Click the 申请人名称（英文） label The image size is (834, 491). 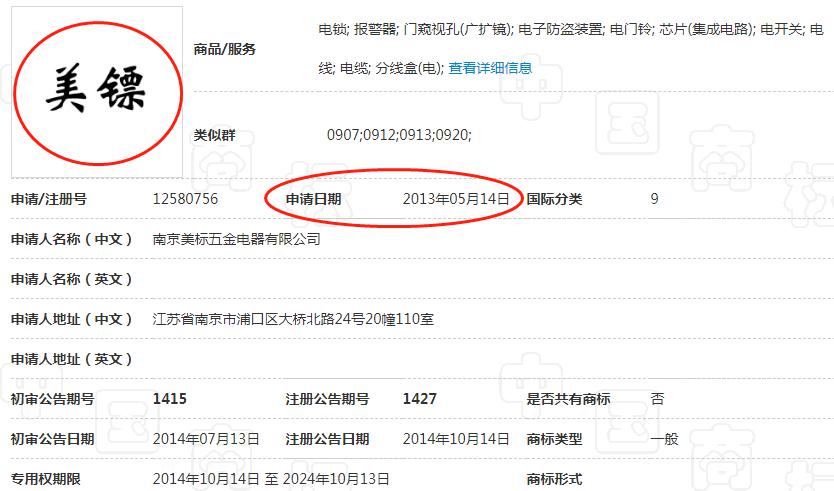point(71,279)
